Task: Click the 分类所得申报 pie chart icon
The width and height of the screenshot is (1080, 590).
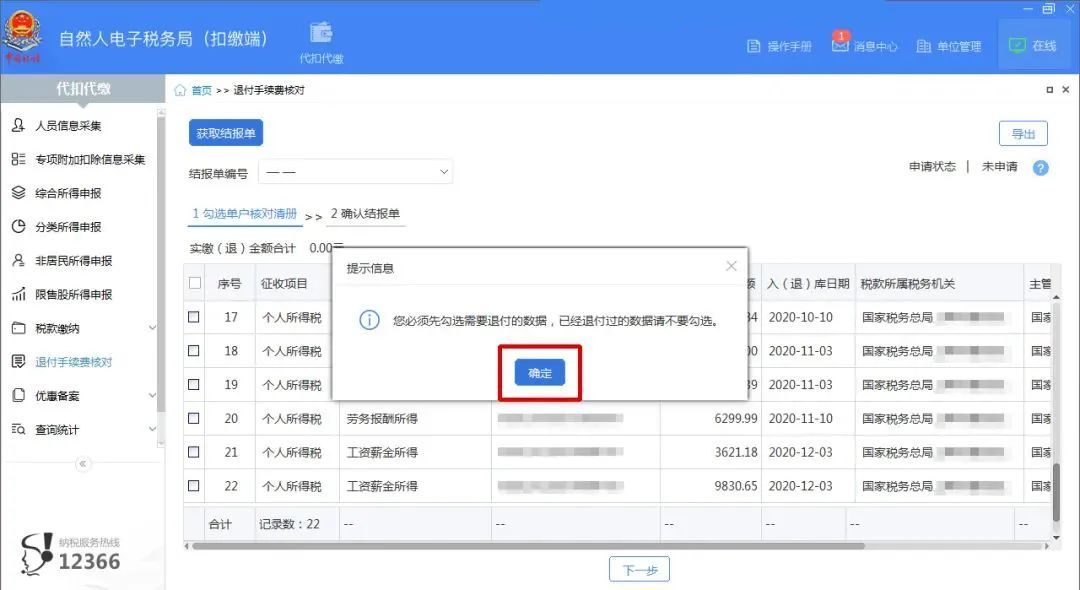Action: pos(19,226)
